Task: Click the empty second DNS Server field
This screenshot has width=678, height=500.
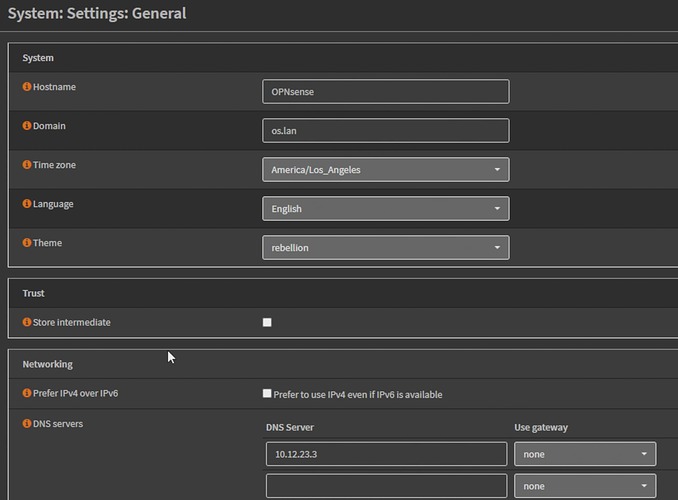Action: [386, 486]
